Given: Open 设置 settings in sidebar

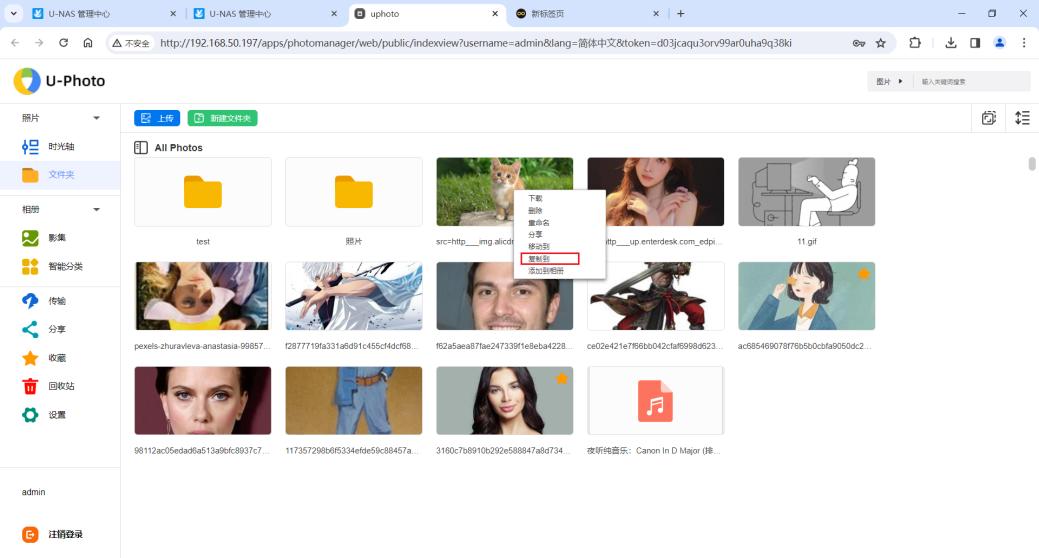Looking at the screenshot, I should click(x=56, y=415).
